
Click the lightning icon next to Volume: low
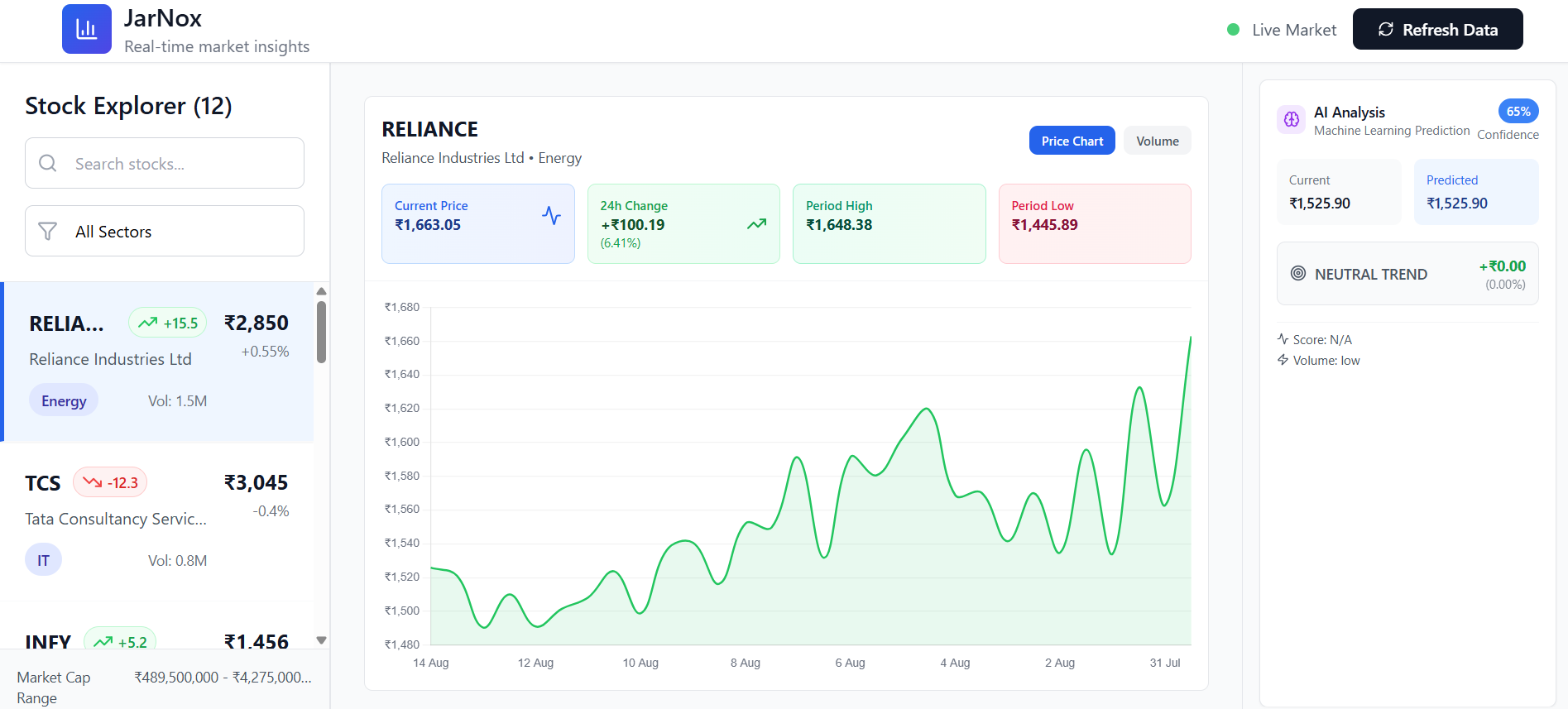[1283, 360]
